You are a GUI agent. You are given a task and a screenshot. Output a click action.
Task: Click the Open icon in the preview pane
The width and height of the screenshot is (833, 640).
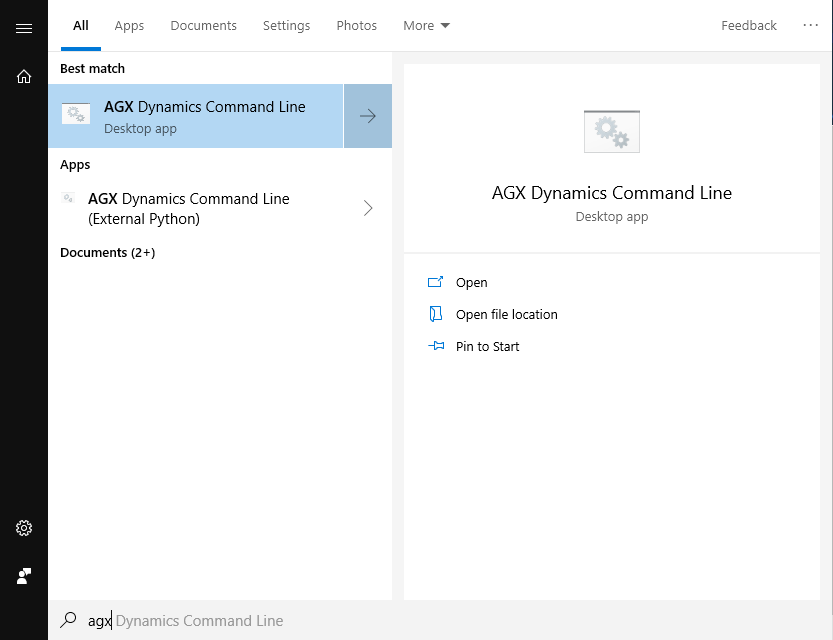[x=435, y=283]
